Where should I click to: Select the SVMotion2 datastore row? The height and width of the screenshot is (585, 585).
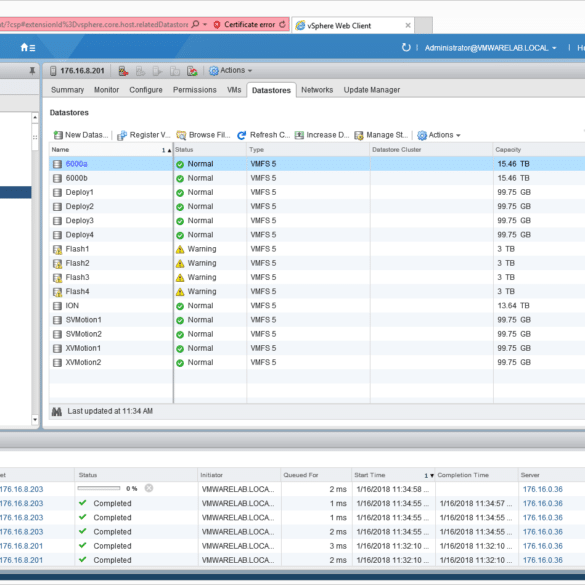[317, 334]
